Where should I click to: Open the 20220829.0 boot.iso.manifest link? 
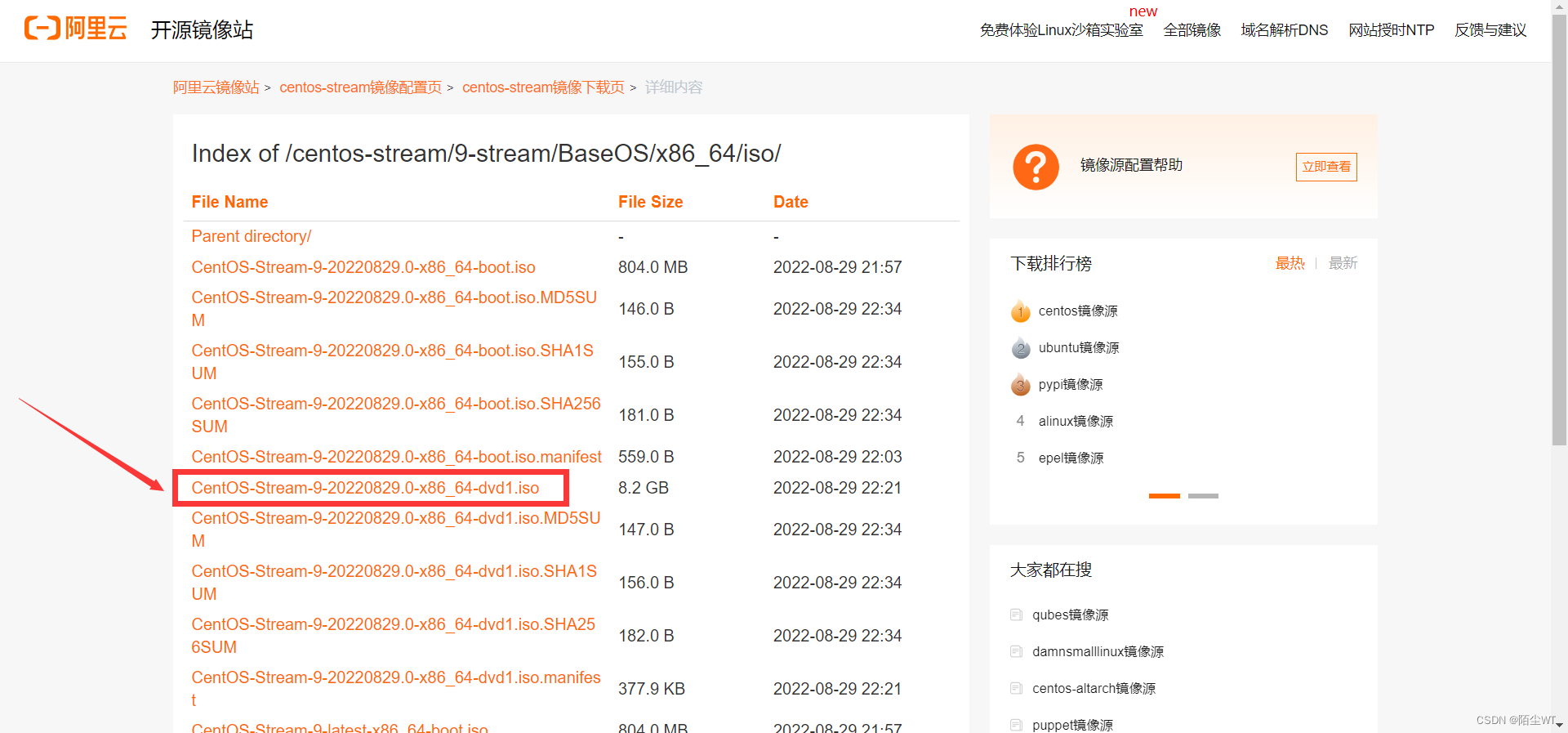396,457
